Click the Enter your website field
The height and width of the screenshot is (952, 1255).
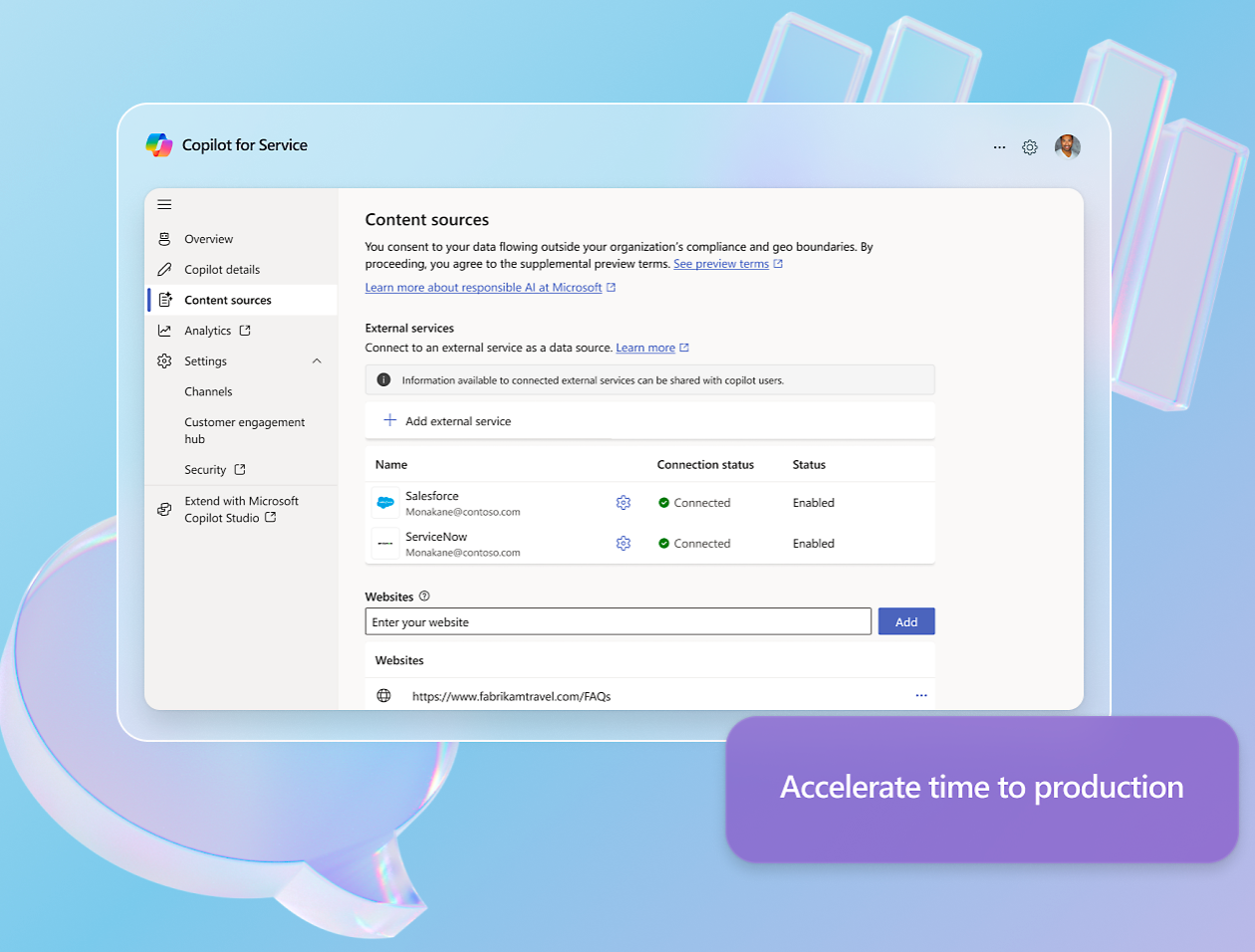(618, 621)
